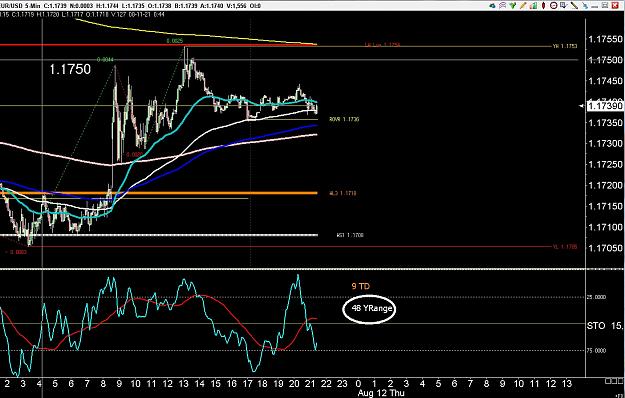Viewport: 625px width, 398px height.
Task: Close the chart with the red X button
Action: [615, 6]
